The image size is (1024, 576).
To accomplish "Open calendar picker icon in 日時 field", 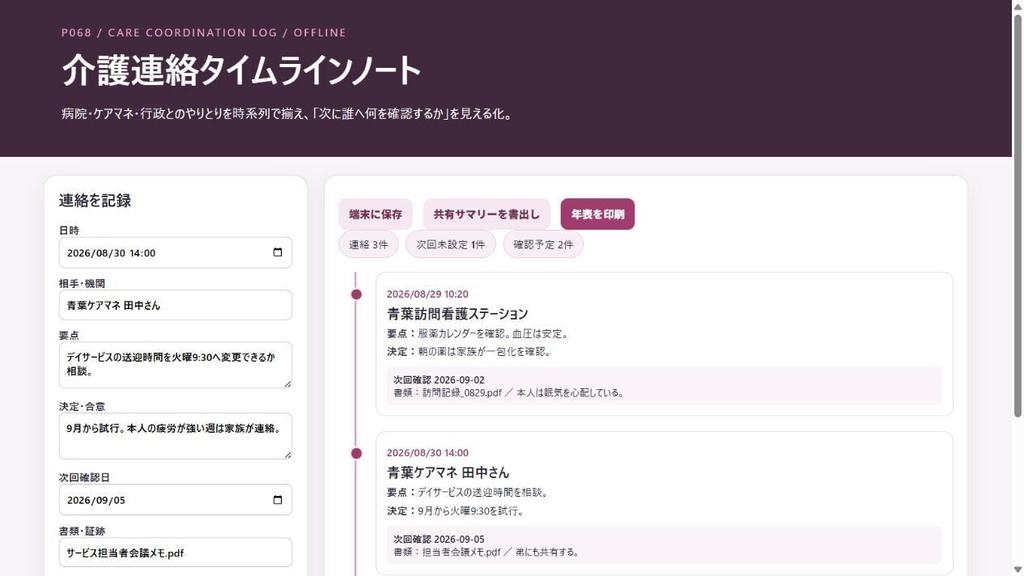I will coord(278,253).
